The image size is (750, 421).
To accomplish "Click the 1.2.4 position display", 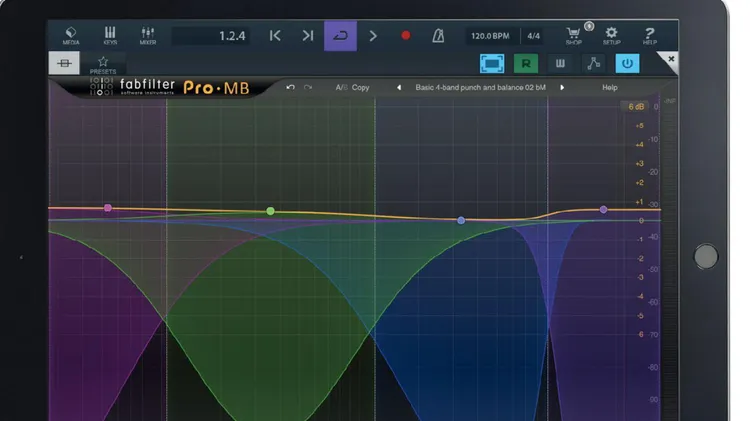I will point(211,36).
